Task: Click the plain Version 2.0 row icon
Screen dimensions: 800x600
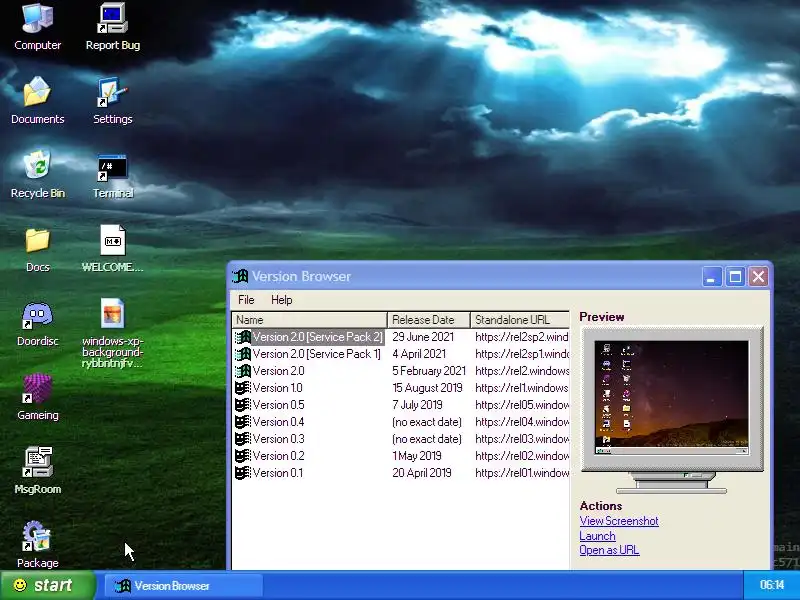Action: coord(243,371)
